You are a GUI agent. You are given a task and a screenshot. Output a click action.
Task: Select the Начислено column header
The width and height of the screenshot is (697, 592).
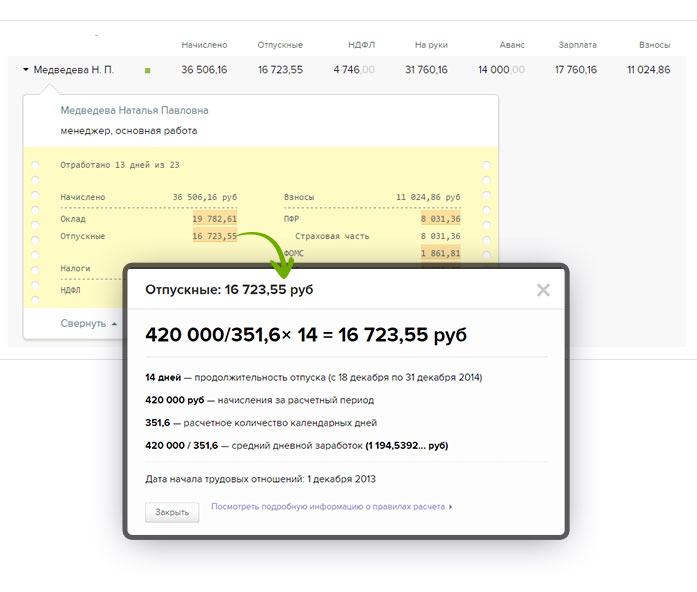[204, 45]
